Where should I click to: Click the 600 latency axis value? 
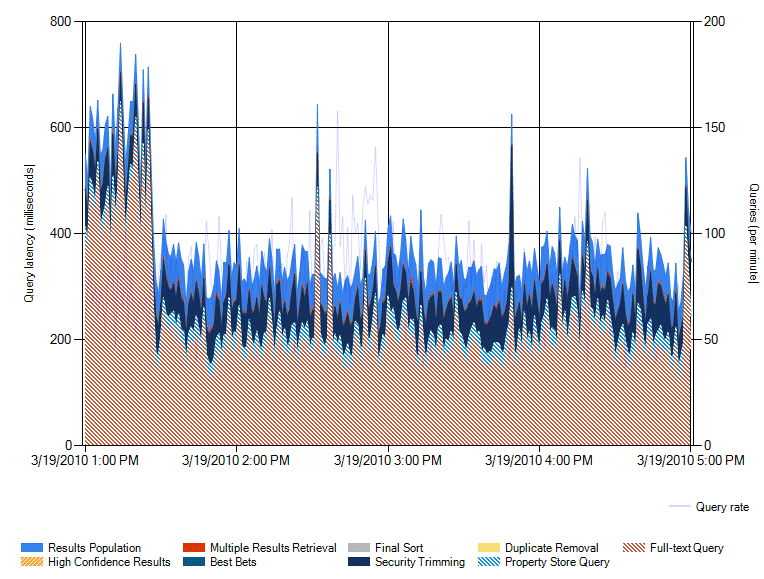[x=61, y=127]
